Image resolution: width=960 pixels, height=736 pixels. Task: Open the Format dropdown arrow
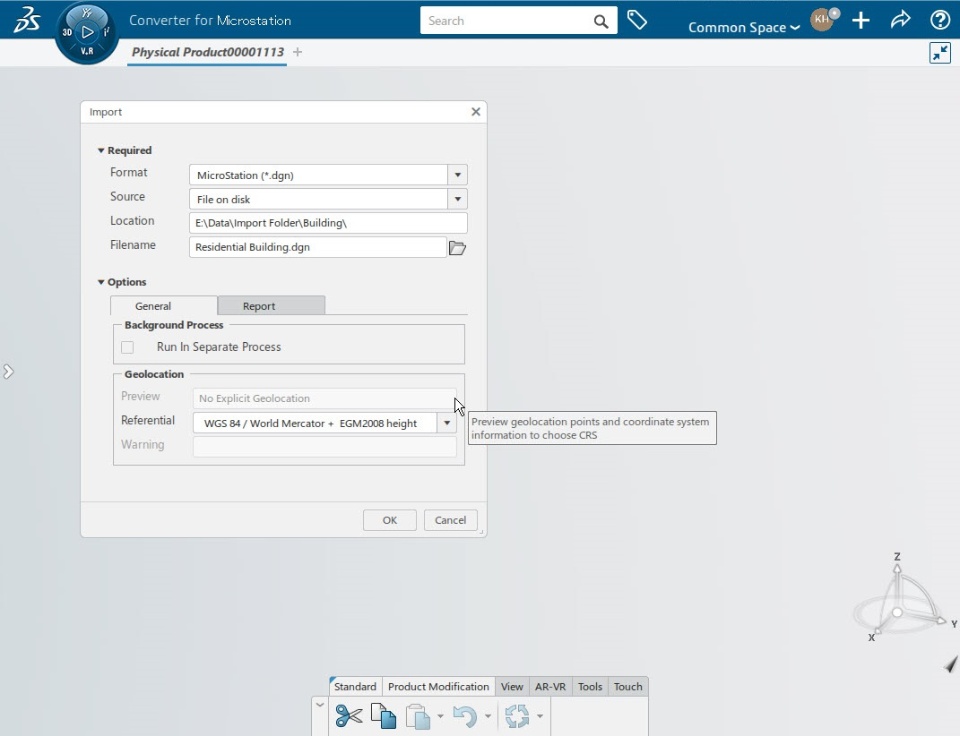click(x=457, y=175)
